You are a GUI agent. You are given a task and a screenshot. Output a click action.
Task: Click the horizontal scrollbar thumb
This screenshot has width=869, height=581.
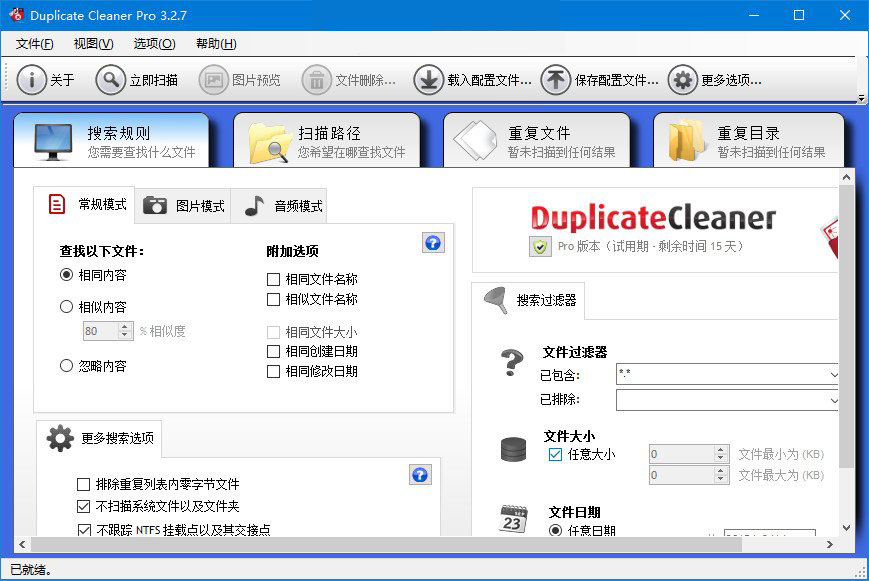(386, 544)
